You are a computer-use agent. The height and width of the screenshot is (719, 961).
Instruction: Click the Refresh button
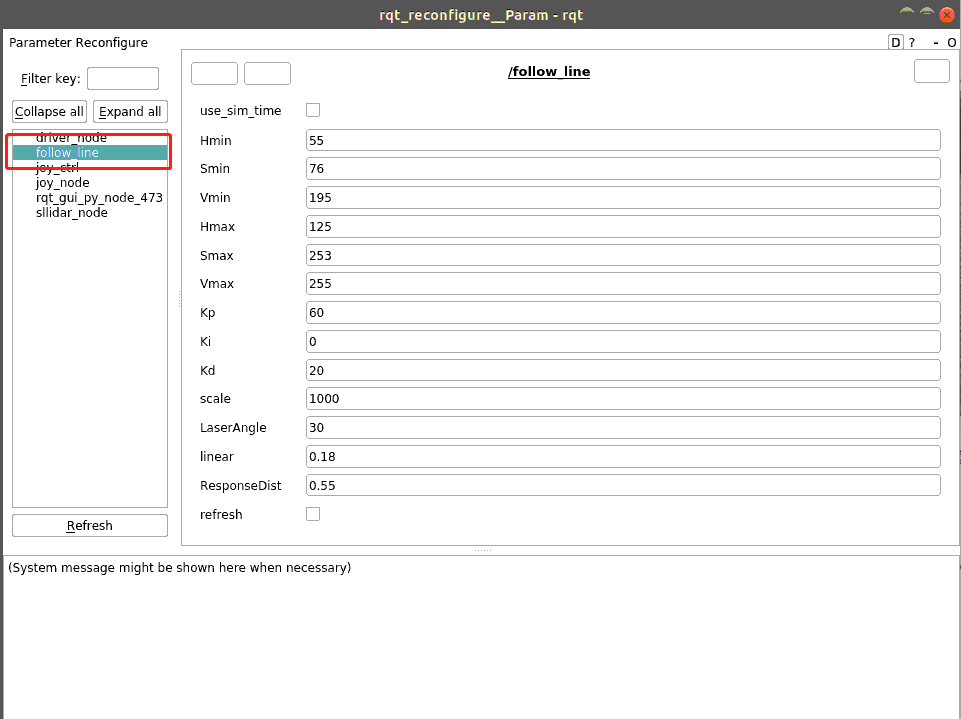coord(89,526)
